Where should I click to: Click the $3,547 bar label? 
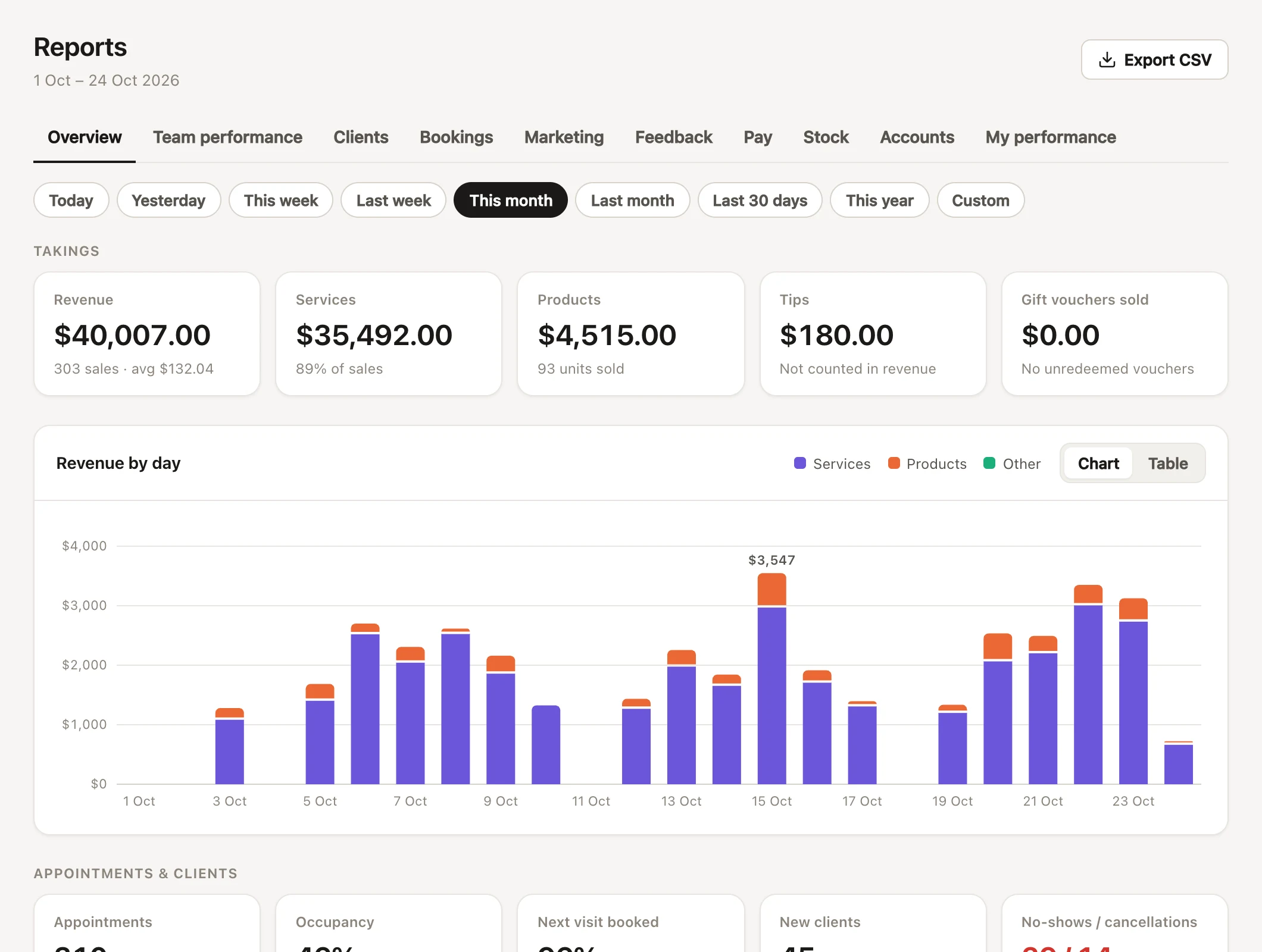pos(771,560)
